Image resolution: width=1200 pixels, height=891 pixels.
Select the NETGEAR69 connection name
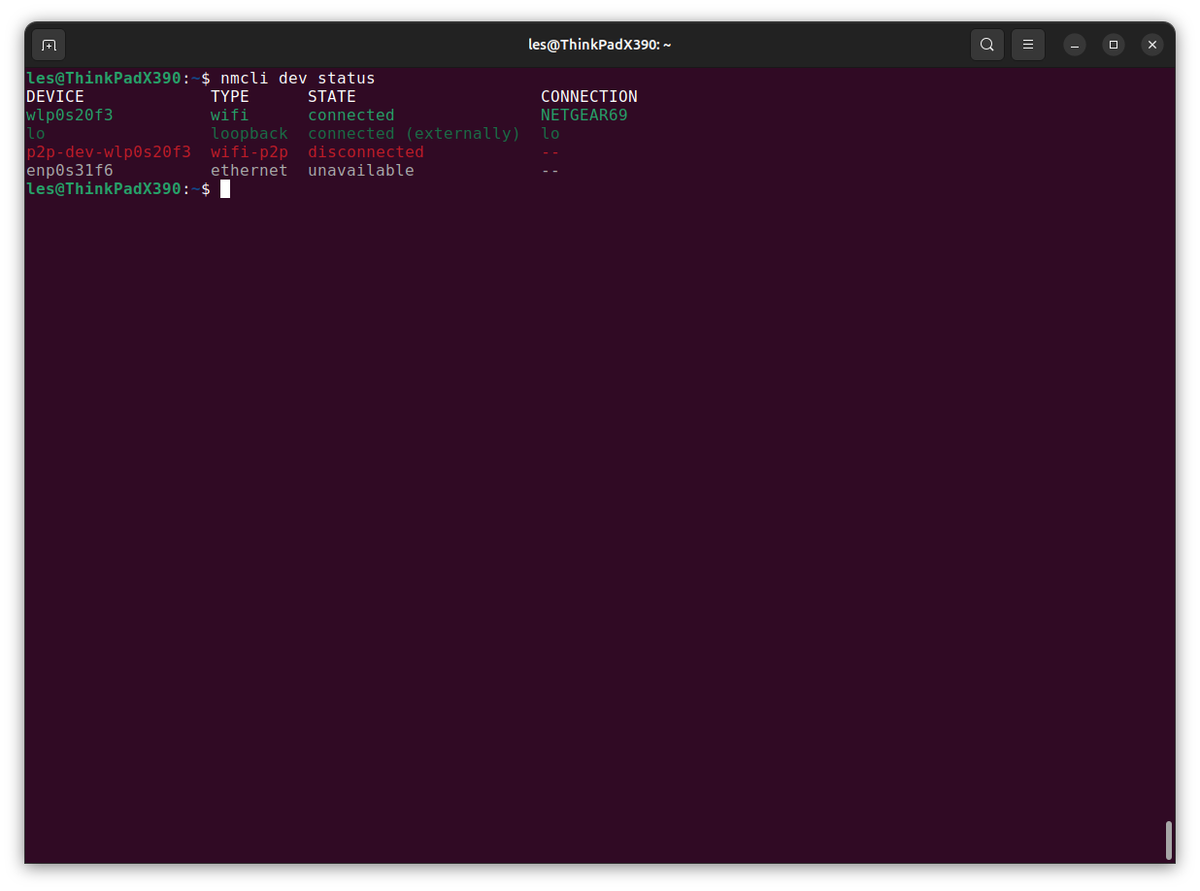coord(583,114)
